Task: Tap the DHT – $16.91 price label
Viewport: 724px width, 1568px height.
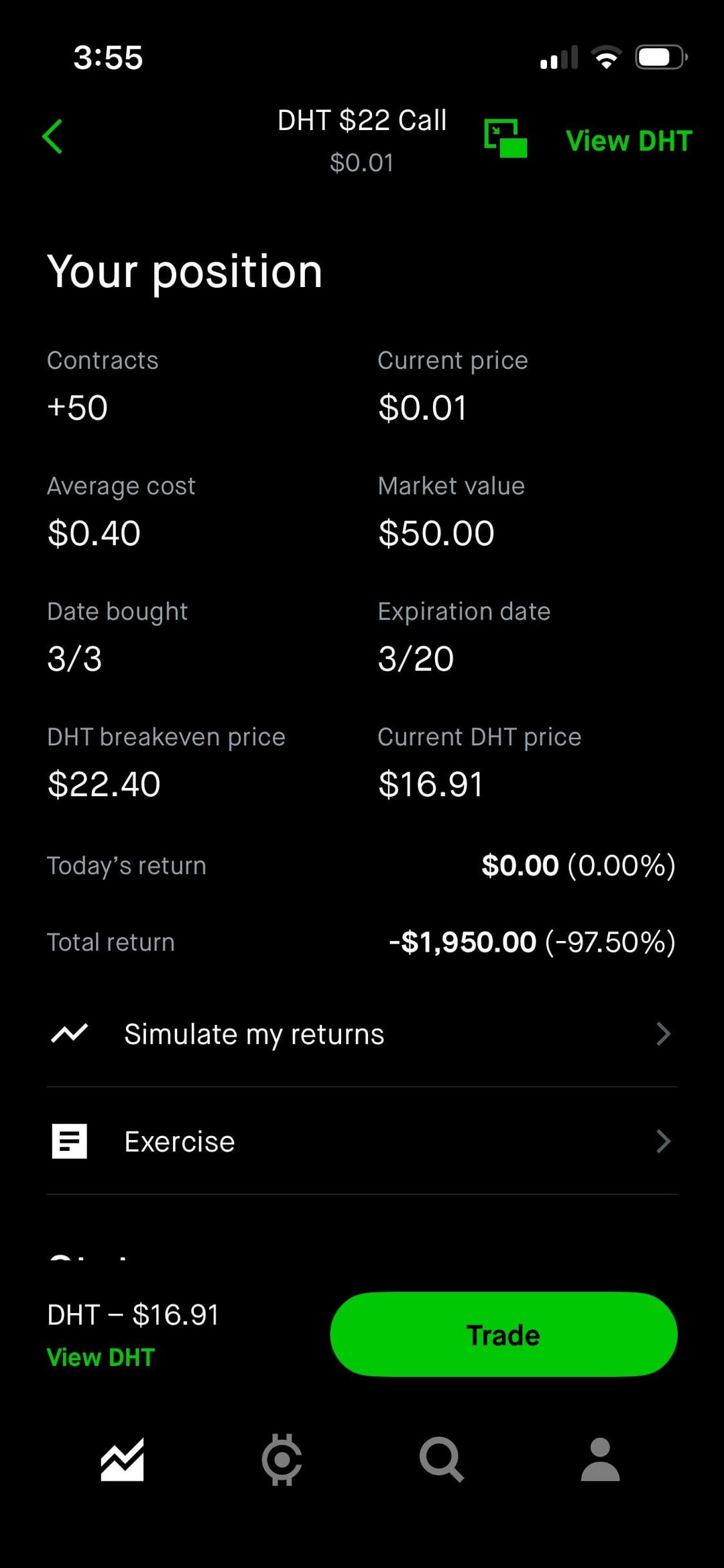Action: 133,1314
